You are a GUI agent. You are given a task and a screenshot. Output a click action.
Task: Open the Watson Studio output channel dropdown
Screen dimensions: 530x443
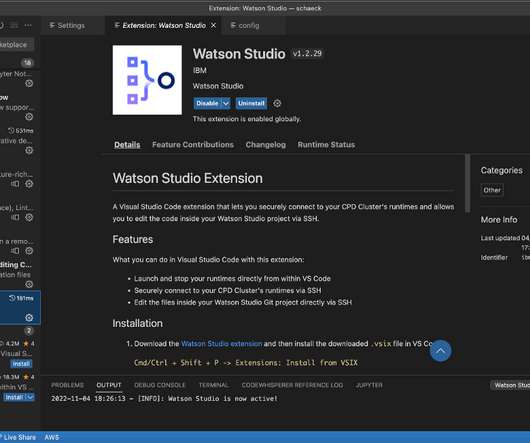tap(510, 385)
